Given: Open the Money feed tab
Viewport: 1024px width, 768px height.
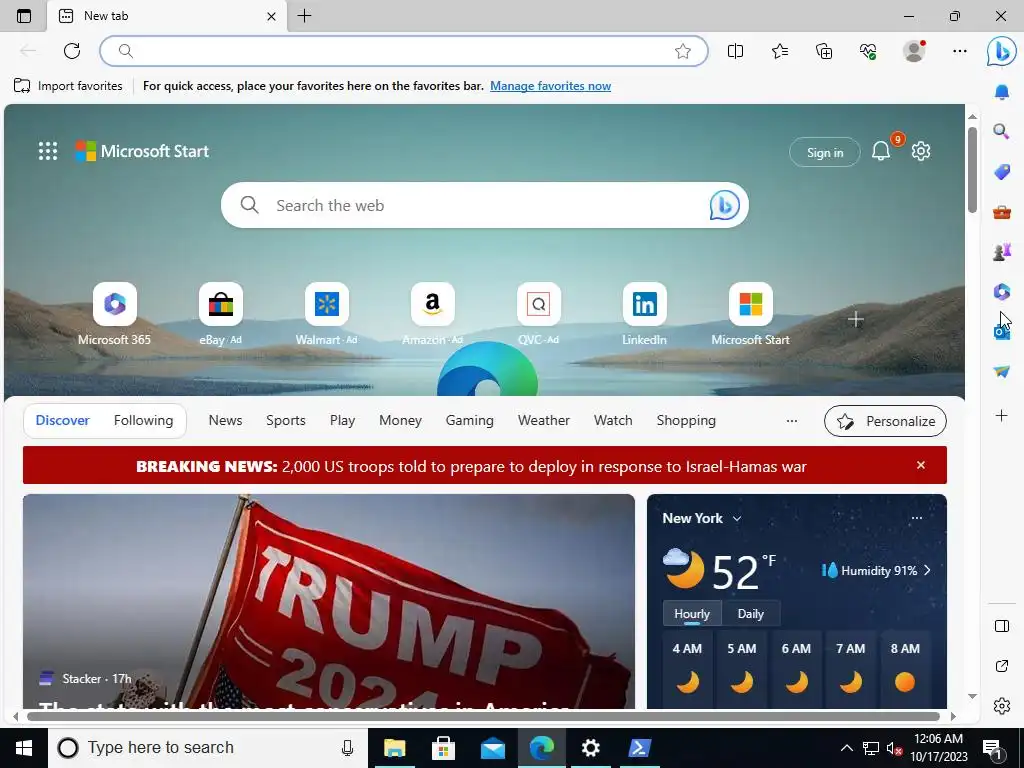Looking at the screenshot, I should coord(400,421).
